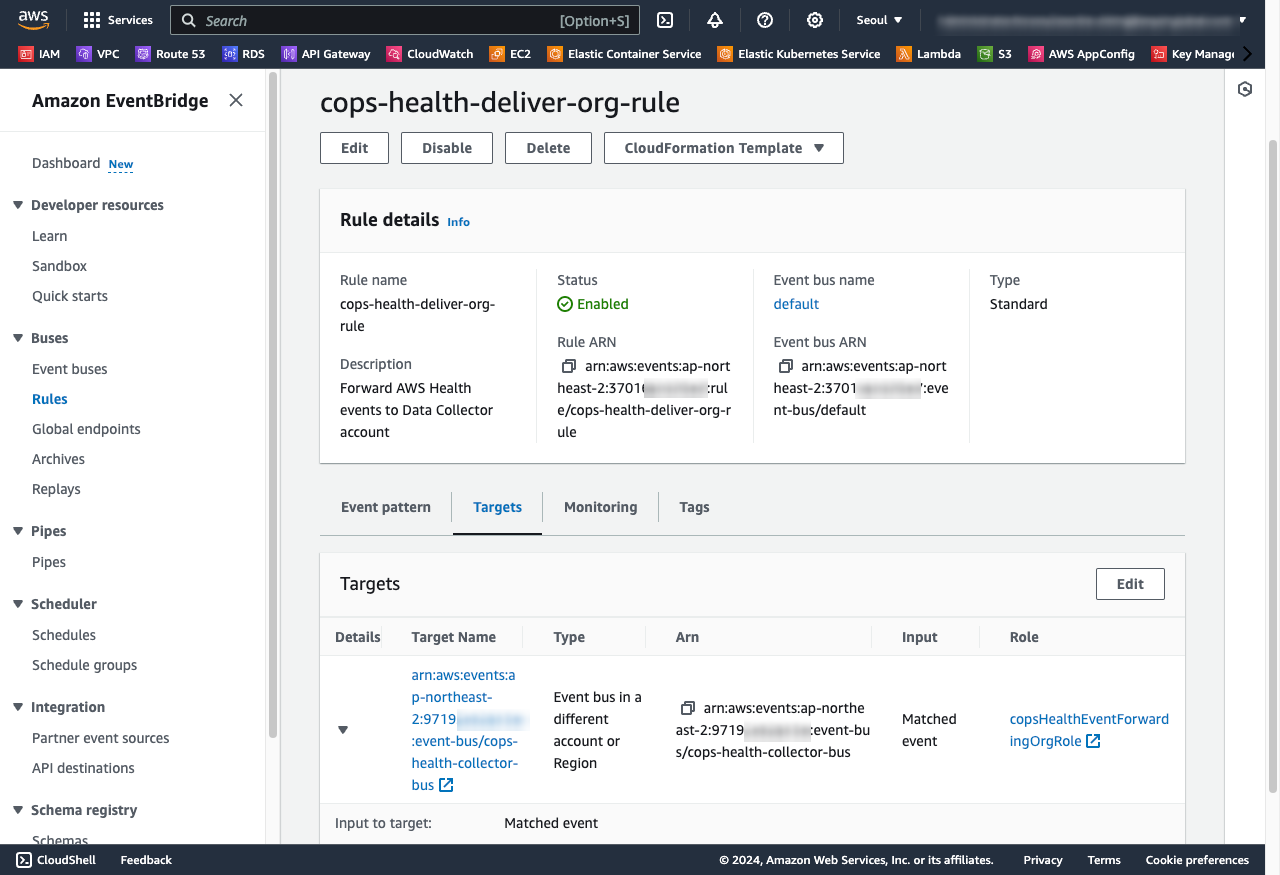The height and width of the screenshot is (875, 1280).
Task: Collapse the target details row triangle
Action: (x=343, y=730)
